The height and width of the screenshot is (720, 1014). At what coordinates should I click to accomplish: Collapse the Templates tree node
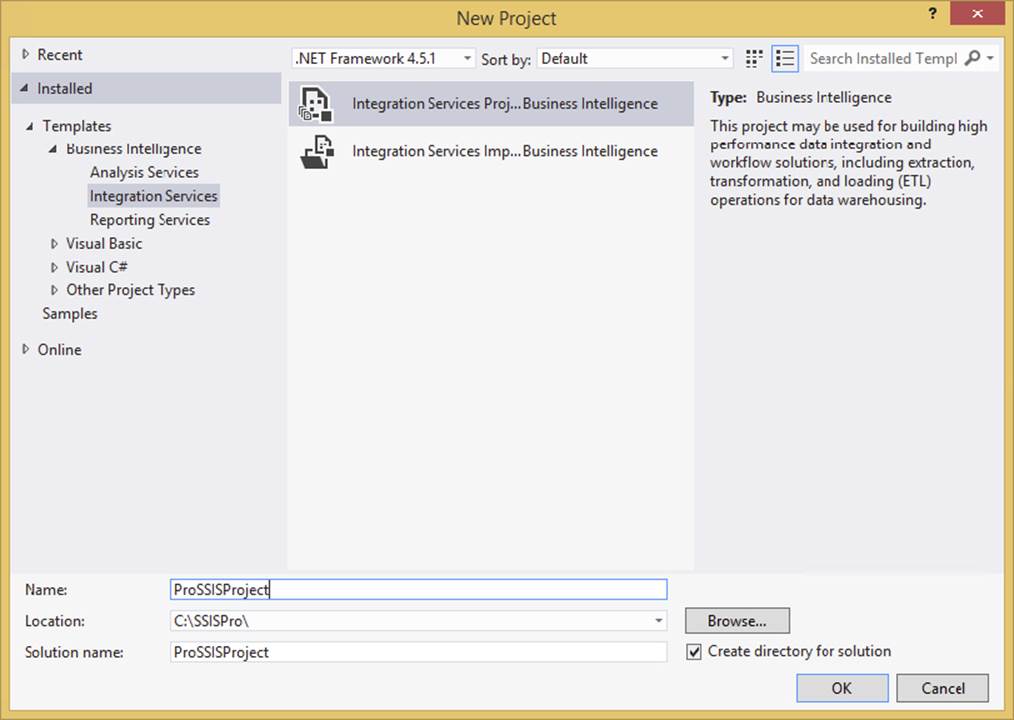point(29,126)
